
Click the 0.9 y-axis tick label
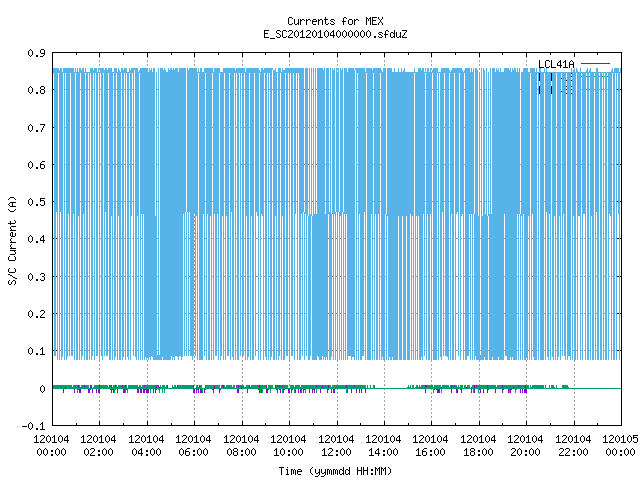pos(36,53)
